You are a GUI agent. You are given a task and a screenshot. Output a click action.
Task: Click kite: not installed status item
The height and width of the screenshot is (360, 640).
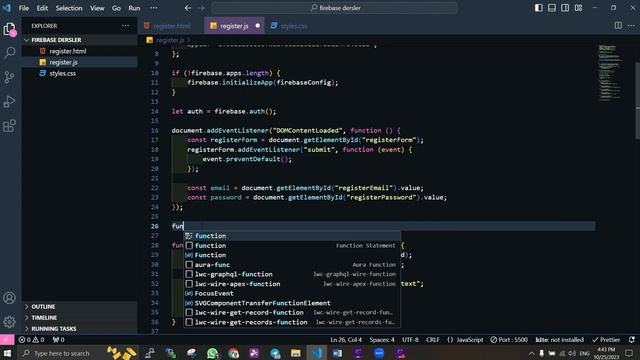(x=560, y=340)
